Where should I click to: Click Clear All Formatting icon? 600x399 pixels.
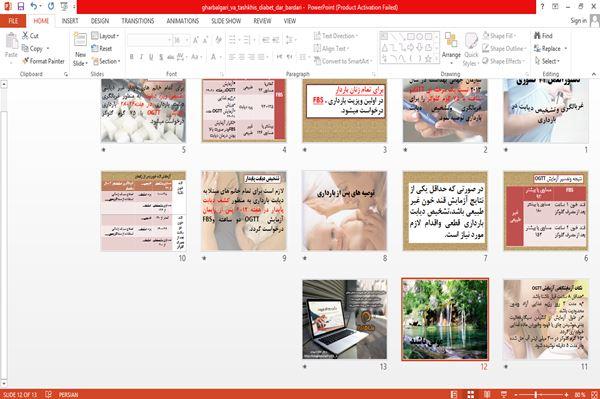click(218, 40)
